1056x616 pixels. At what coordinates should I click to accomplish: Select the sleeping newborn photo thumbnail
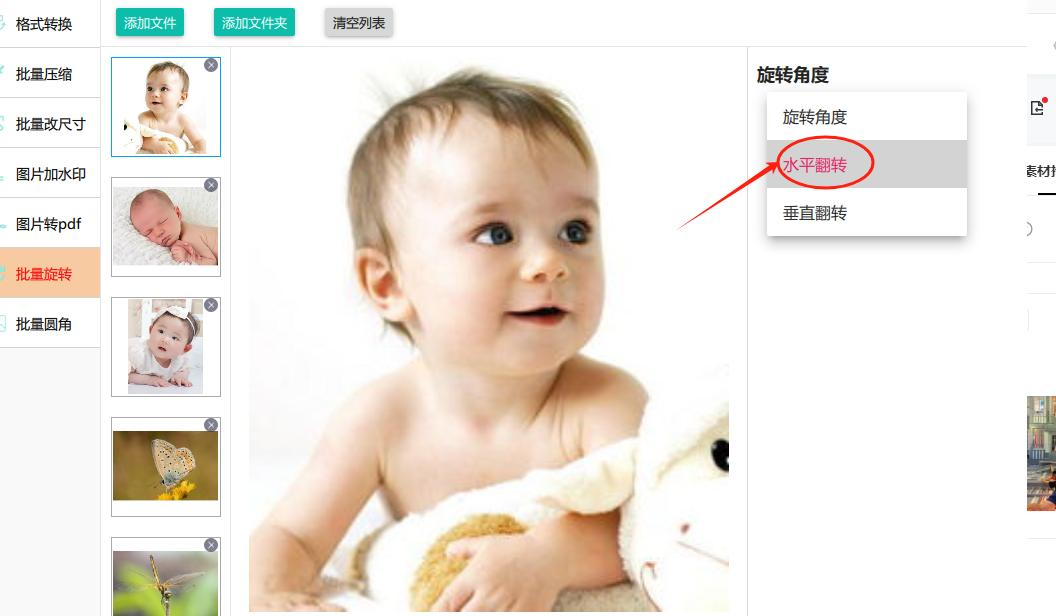(x=166, y=226)
